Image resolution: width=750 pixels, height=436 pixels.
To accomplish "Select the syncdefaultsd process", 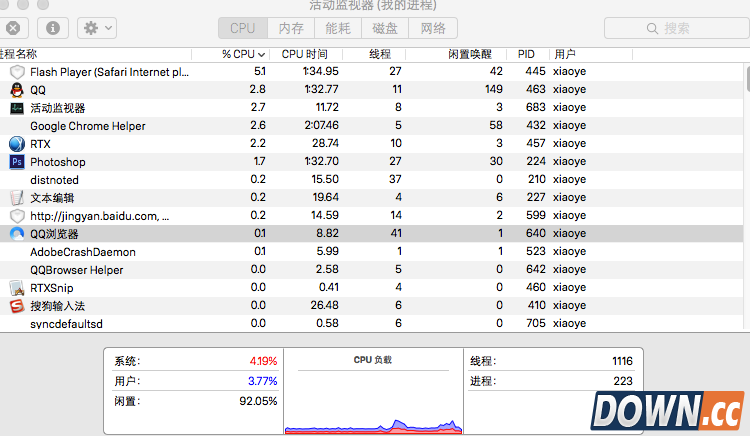I will tap(66, 324).
